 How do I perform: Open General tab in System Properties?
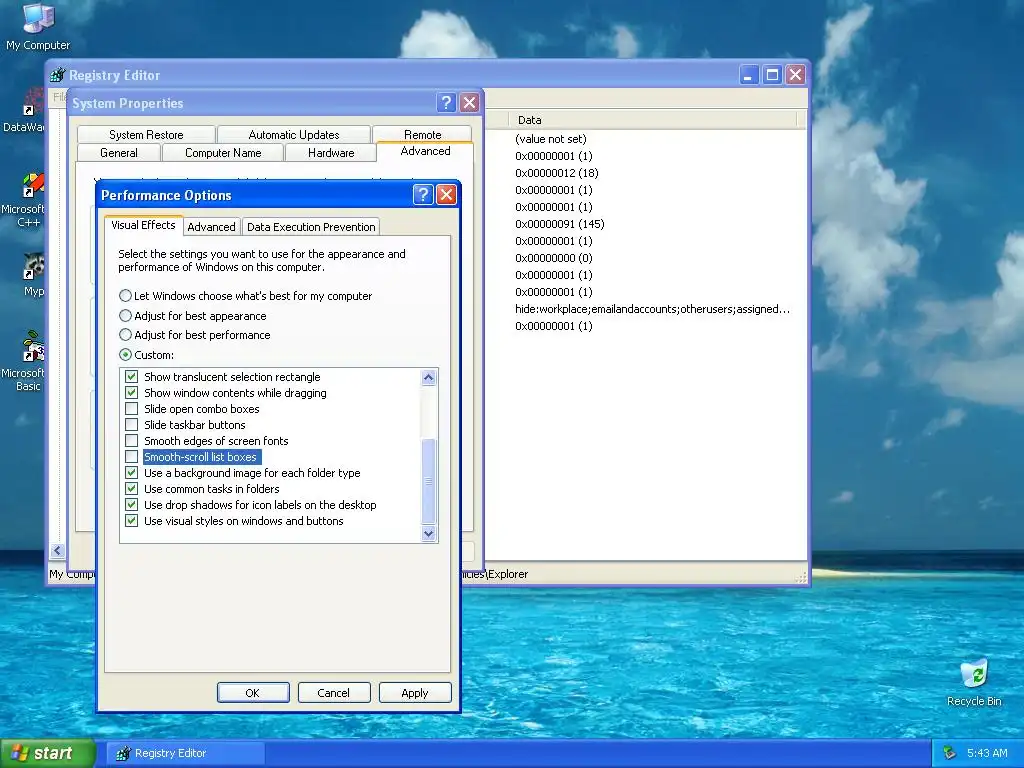click(x=119, y=153)
